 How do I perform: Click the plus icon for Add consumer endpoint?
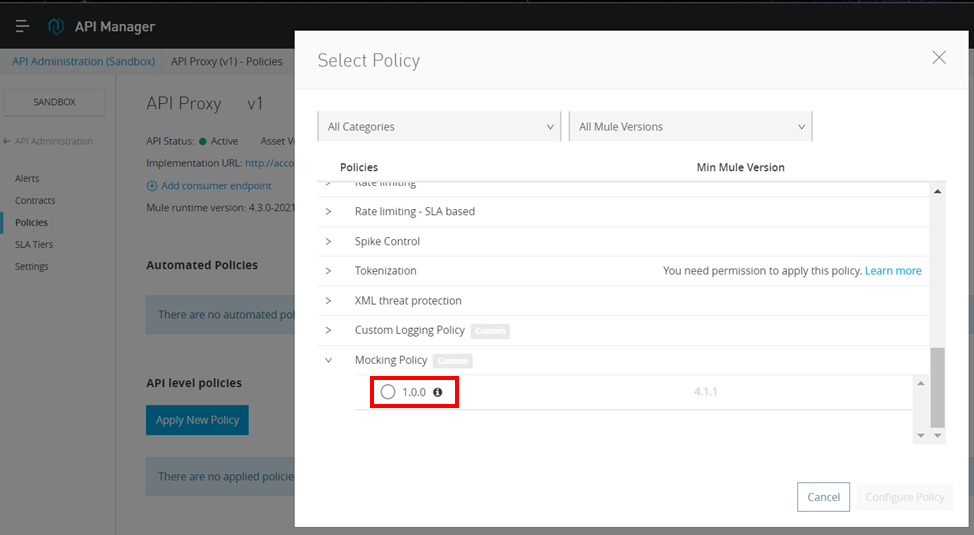tap(152, 185)
